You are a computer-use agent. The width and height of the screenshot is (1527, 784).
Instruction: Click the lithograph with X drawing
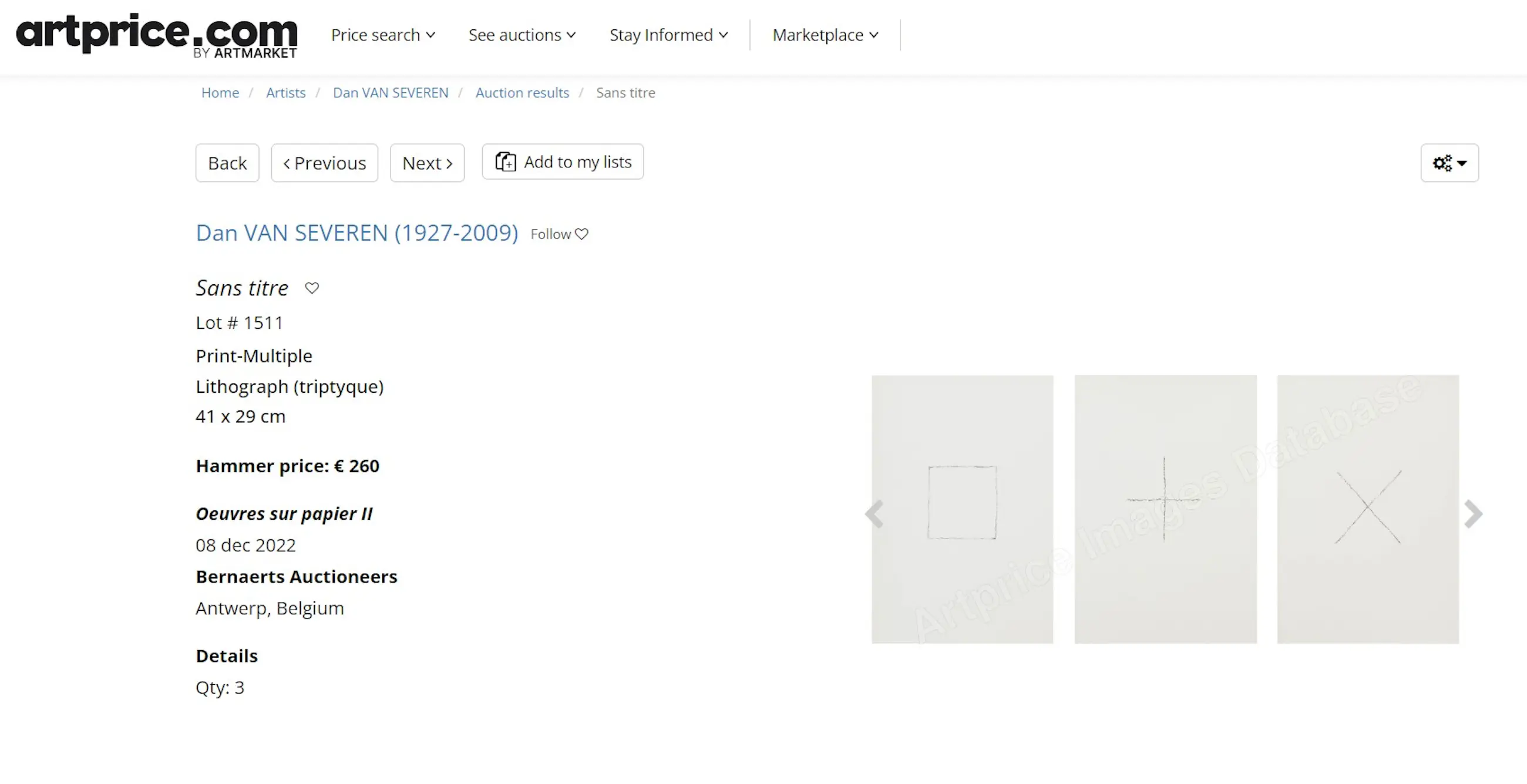click(x=1367, y=509)
